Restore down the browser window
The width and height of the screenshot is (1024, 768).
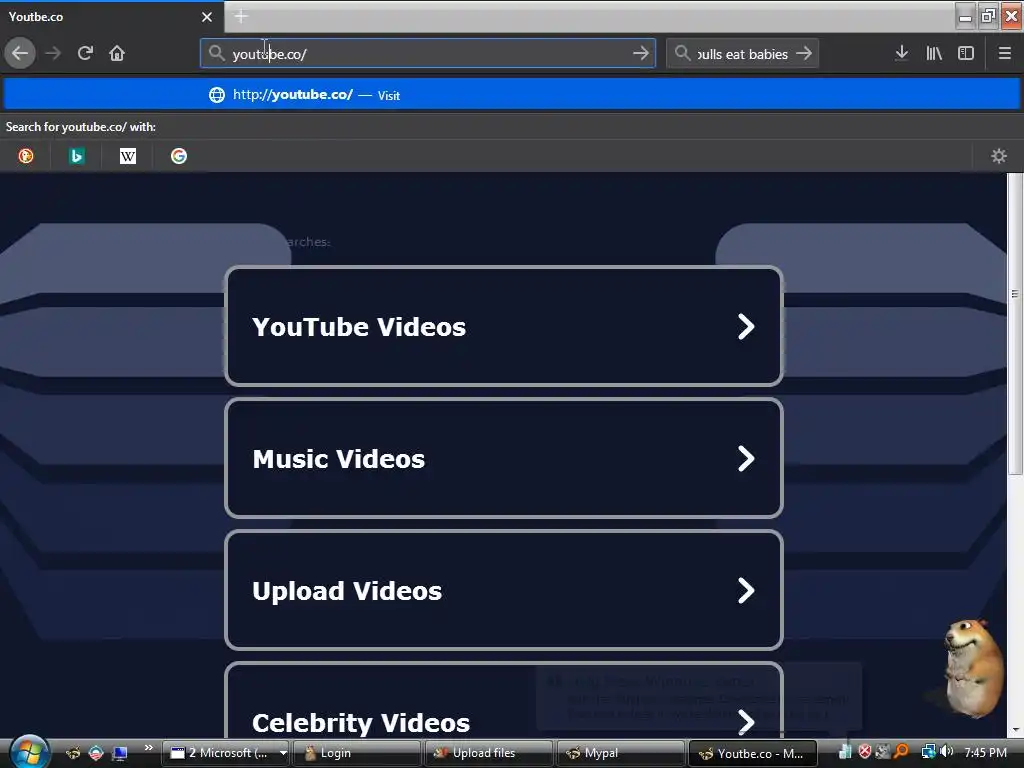(989, 16)
